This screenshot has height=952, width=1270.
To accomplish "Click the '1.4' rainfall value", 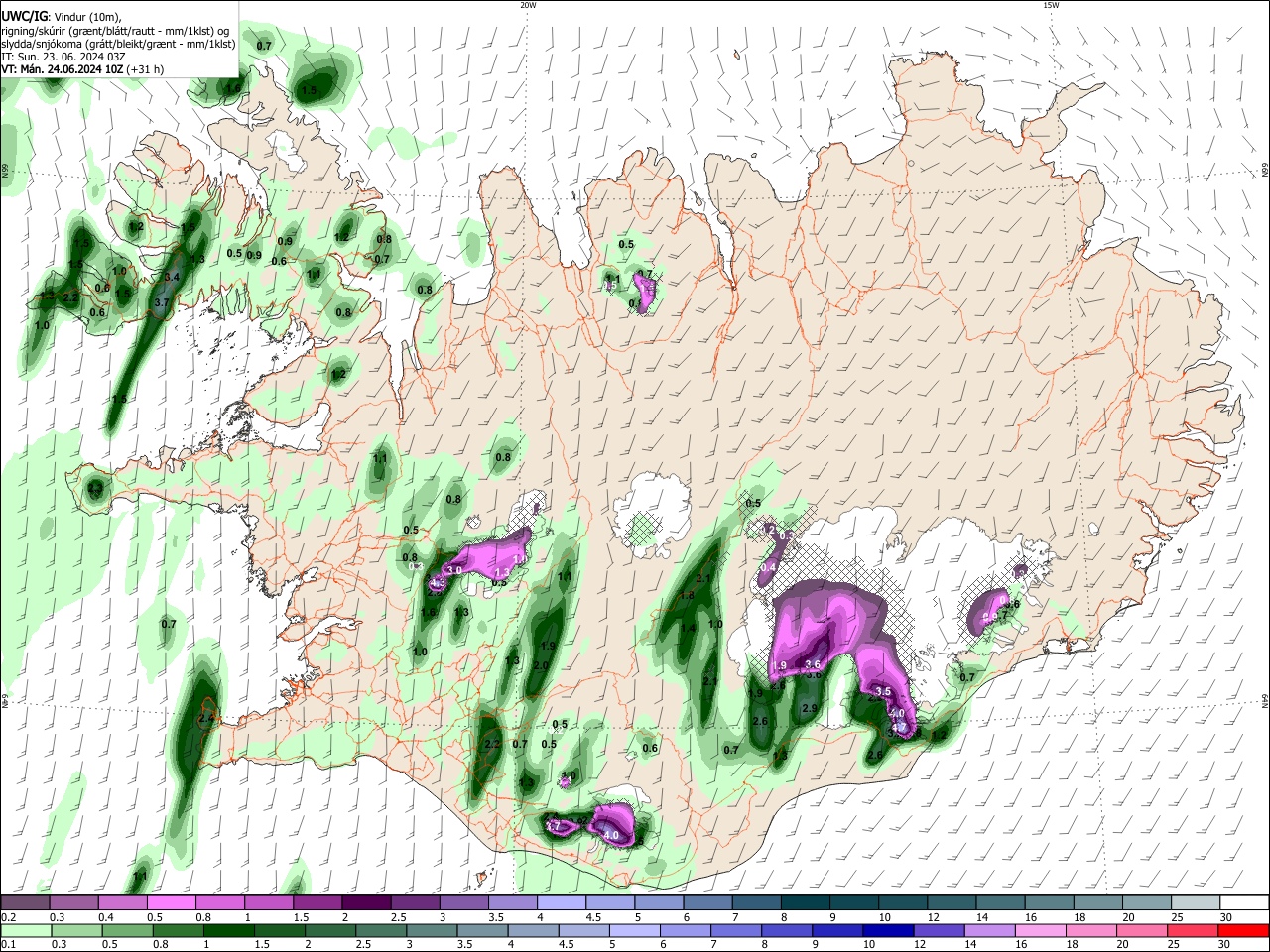I will (x=688, y=627).
